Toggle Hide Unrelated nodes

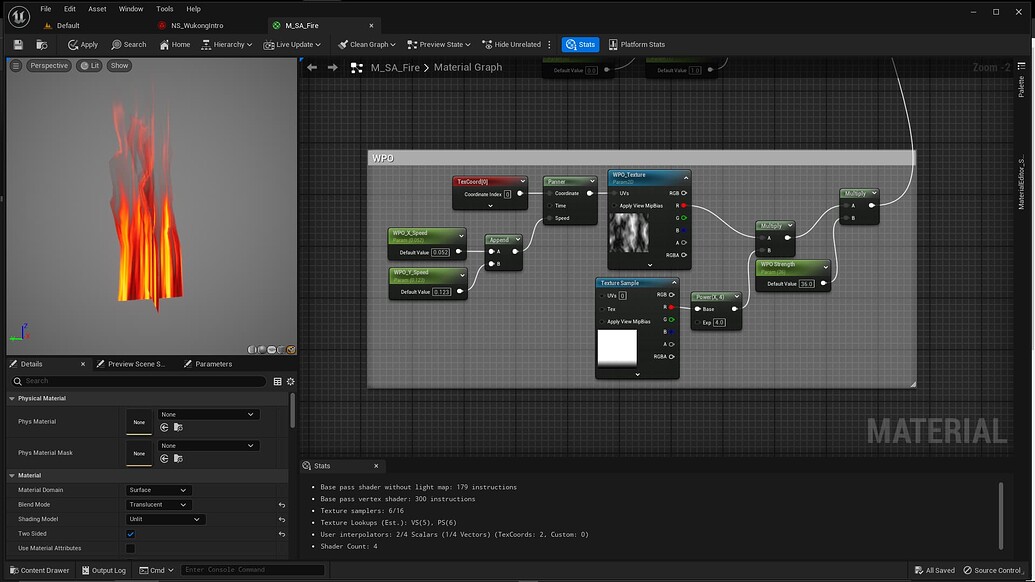coord(512,44)
